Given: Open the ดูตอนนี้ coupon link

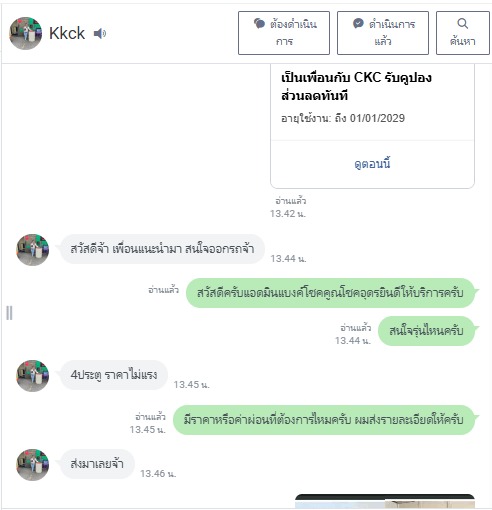Looking at the screenshot, I should 372,164.
